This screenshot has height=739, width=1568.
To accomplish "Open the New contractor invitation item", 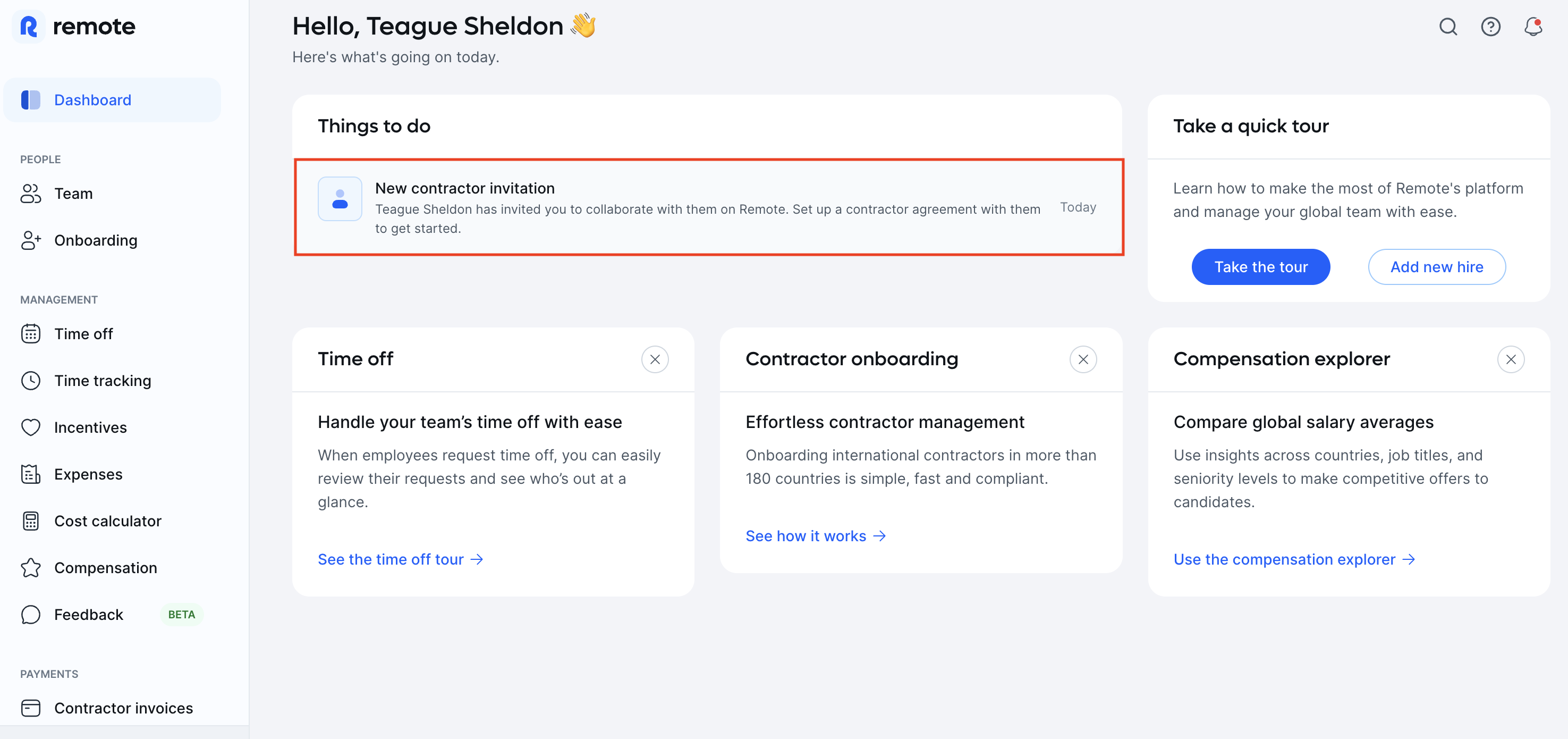I will coord(708,207).
